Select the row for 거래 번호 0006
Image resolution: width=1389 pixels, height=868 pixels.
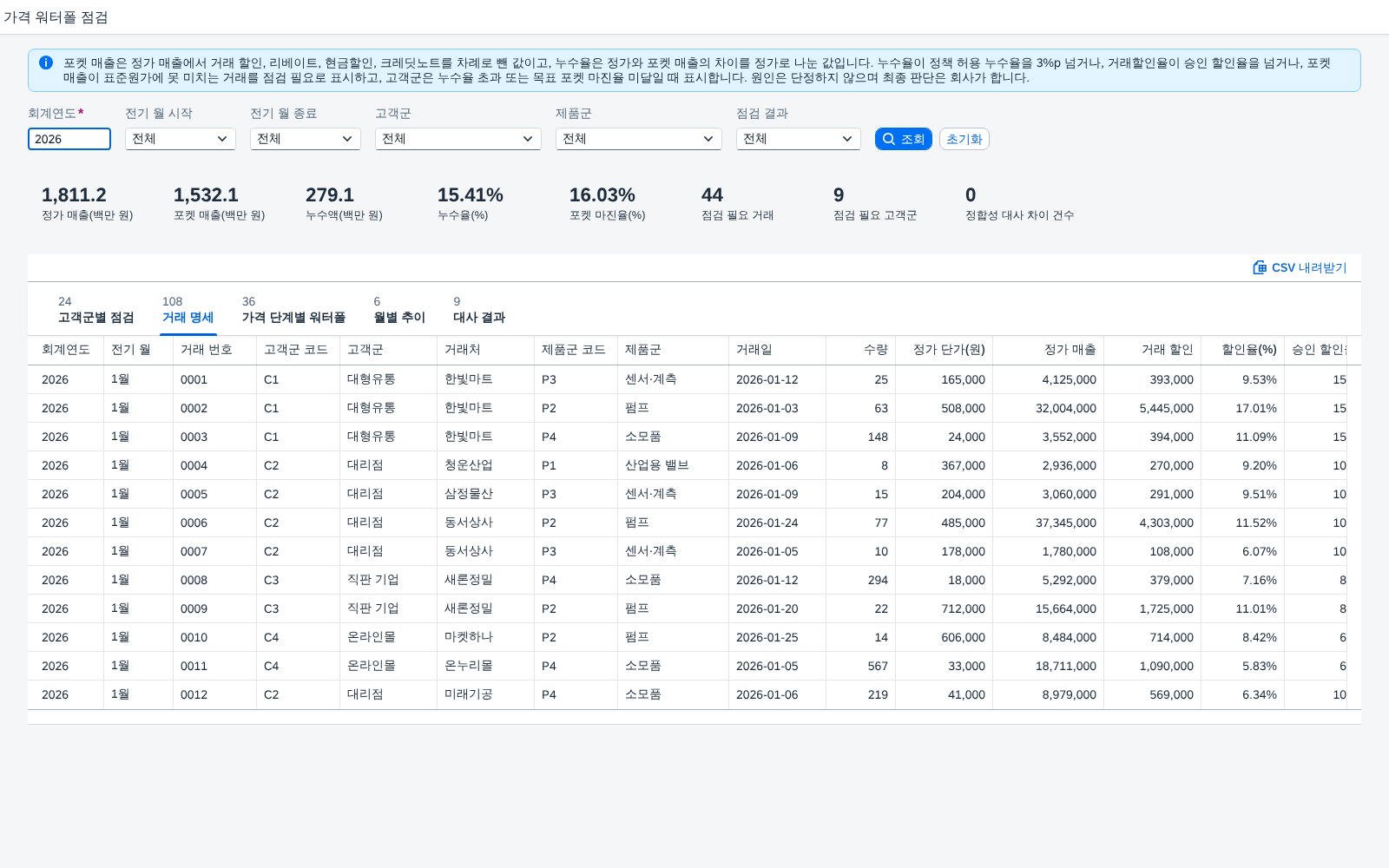694,523
